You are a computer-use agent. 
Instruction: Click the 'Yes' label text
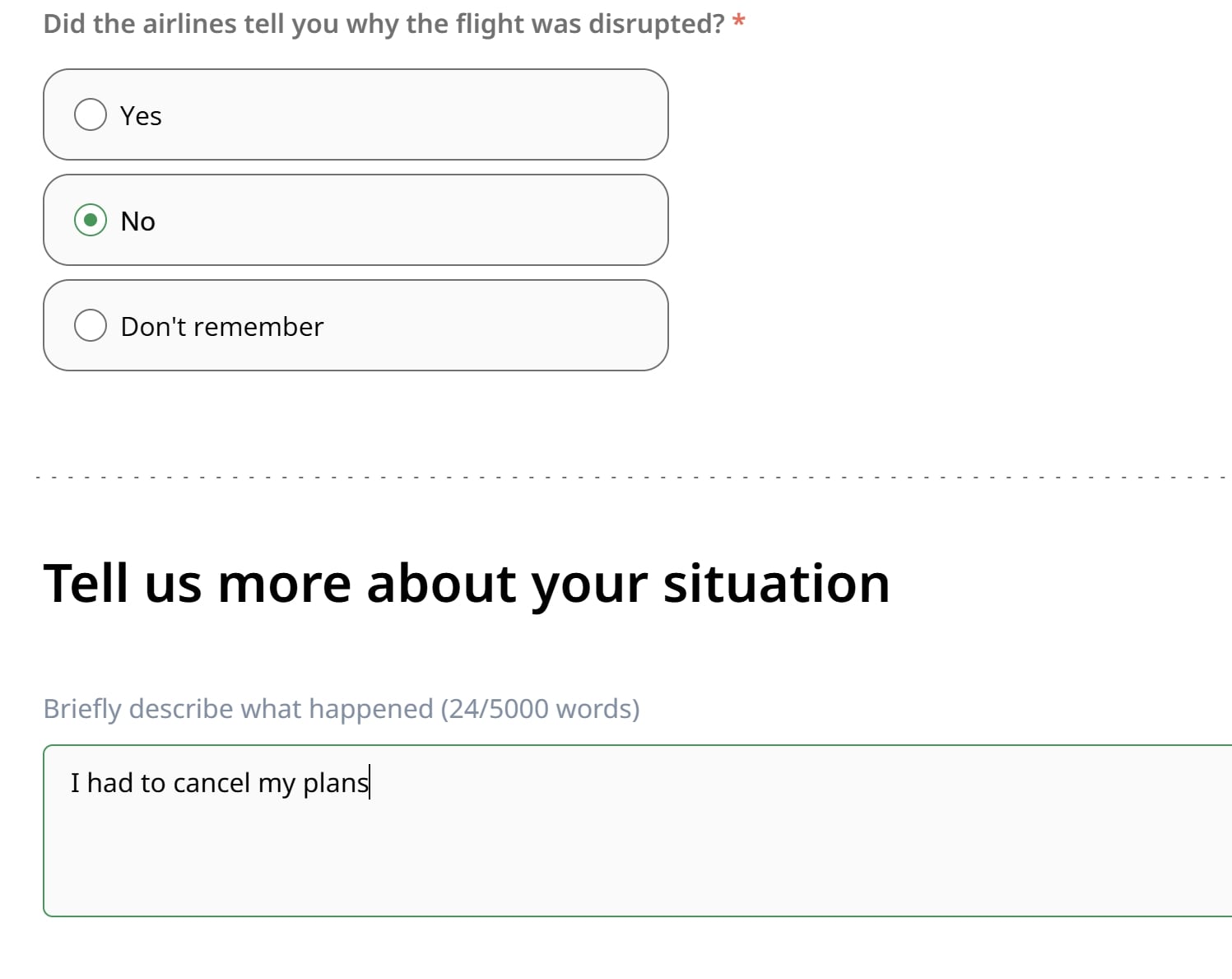click(x=141, y=115)
